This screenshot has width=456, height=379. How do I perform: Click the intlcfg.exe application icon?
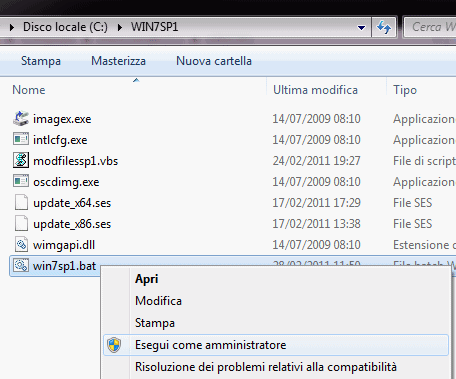pyautogui.click(x=21, y=139)
